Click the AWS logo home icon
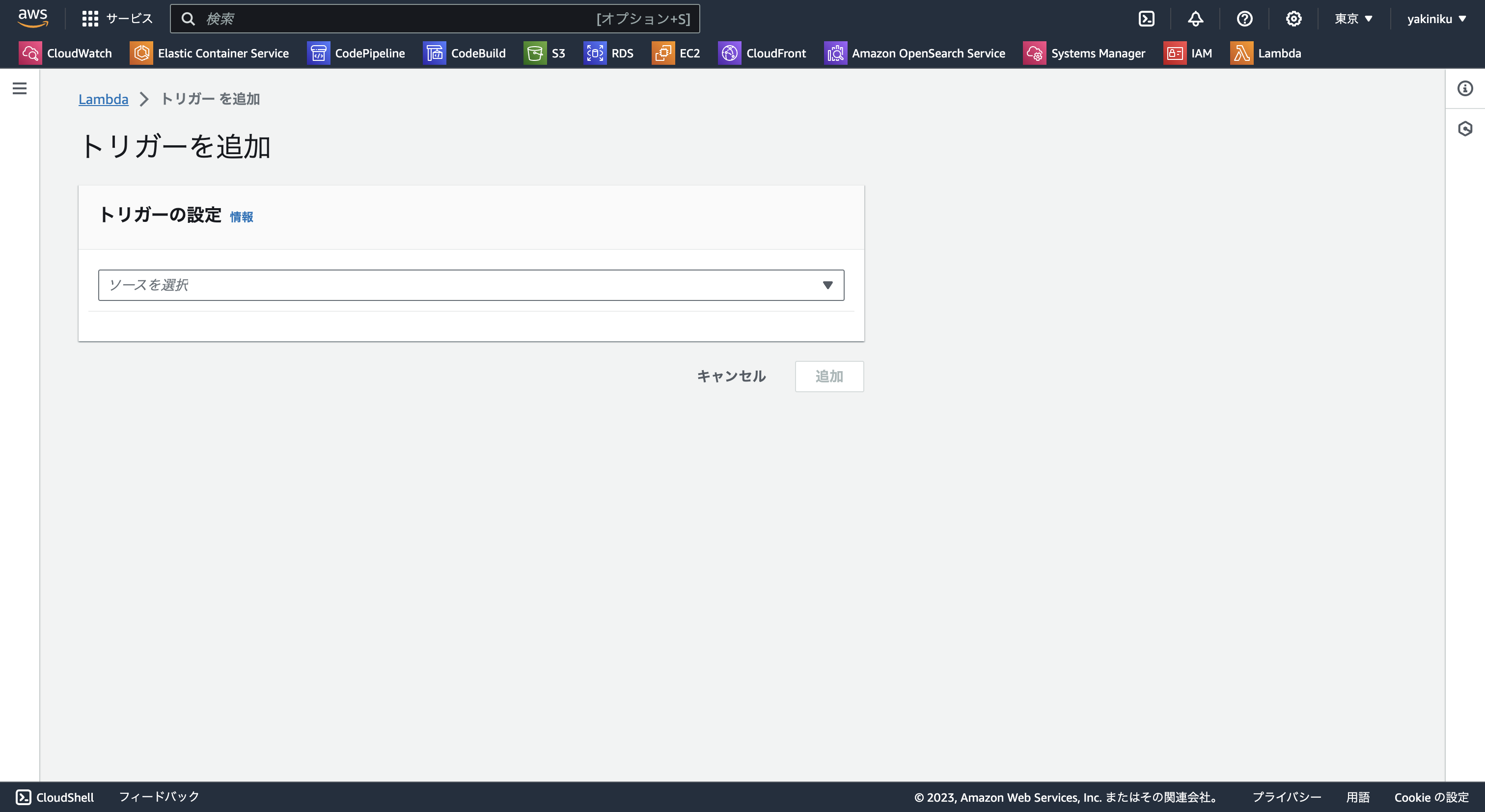Image resolution: width=1485 pixels, height=812 pixels. [x=33, y=19]
